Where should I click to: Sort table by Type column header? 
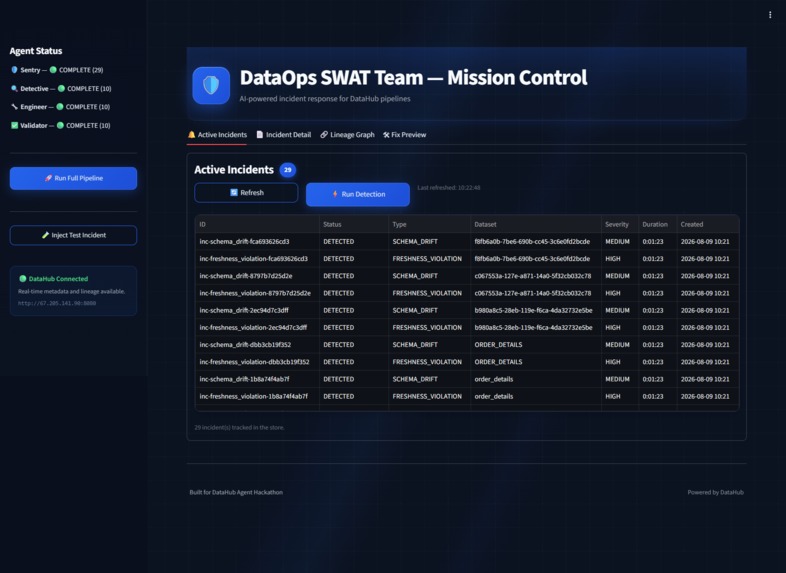click(x=430, y=224)
